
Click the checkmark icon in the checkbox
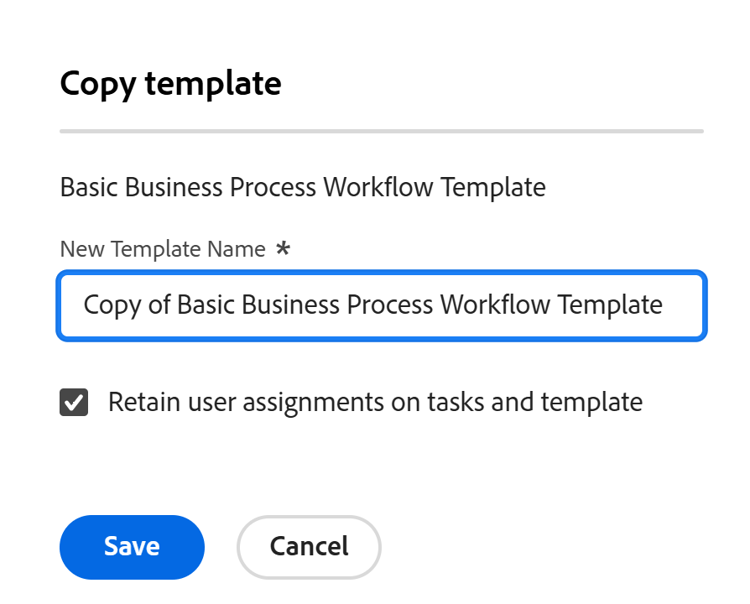(74, 403)
